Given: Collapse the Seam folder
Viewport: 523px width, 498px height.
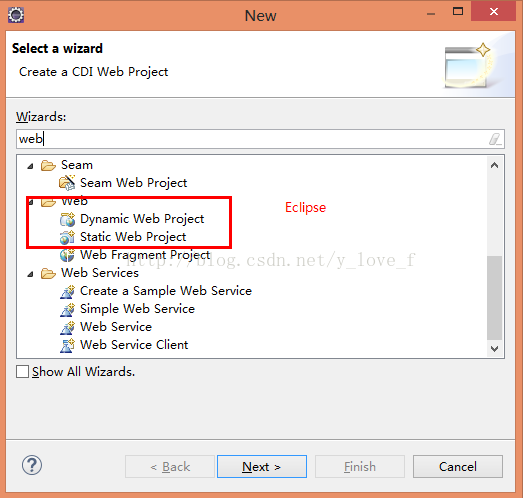Looking at the screenshot, I should [x=30, y=166].
